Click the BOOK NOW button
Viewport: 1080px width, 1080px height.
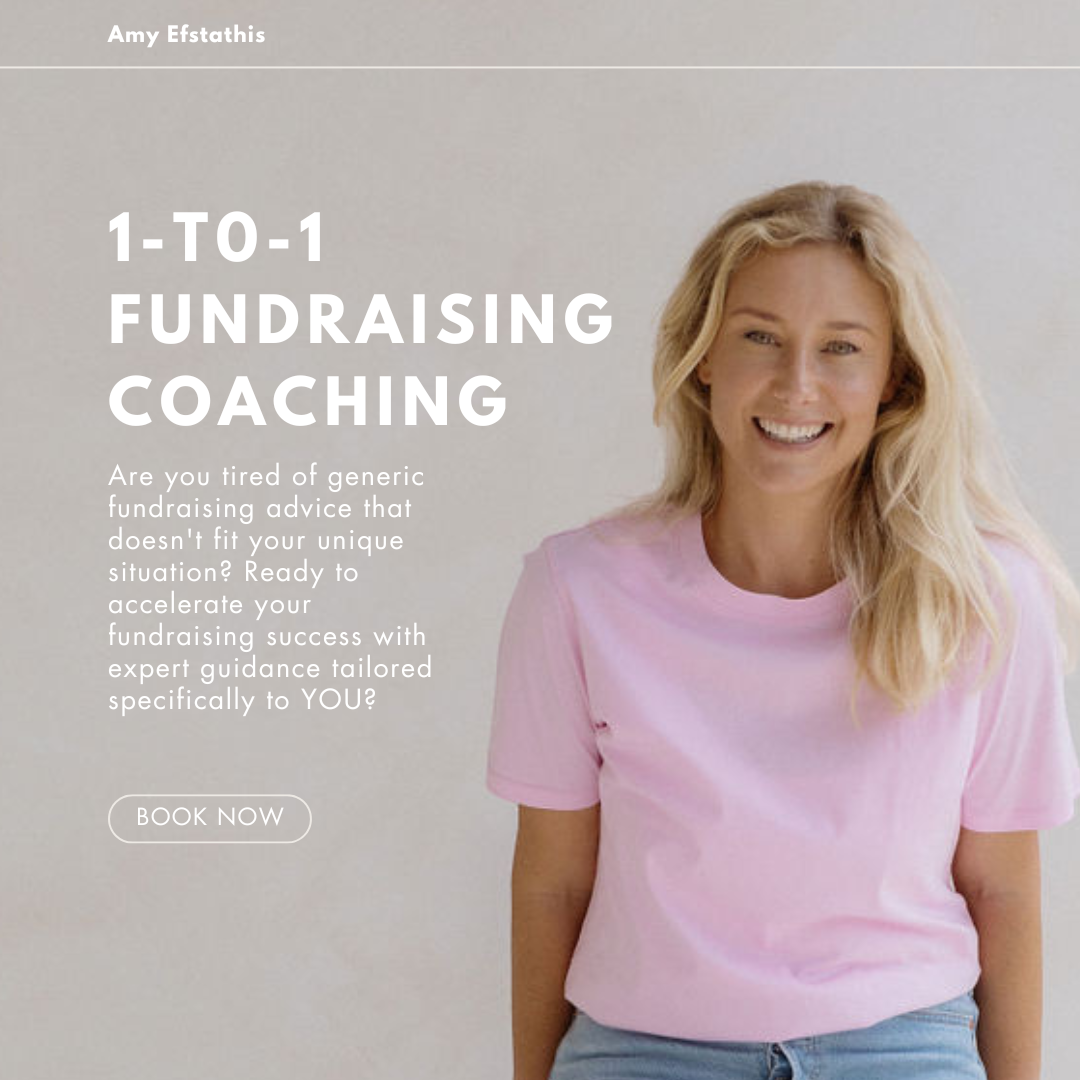[x=209, y=818]
